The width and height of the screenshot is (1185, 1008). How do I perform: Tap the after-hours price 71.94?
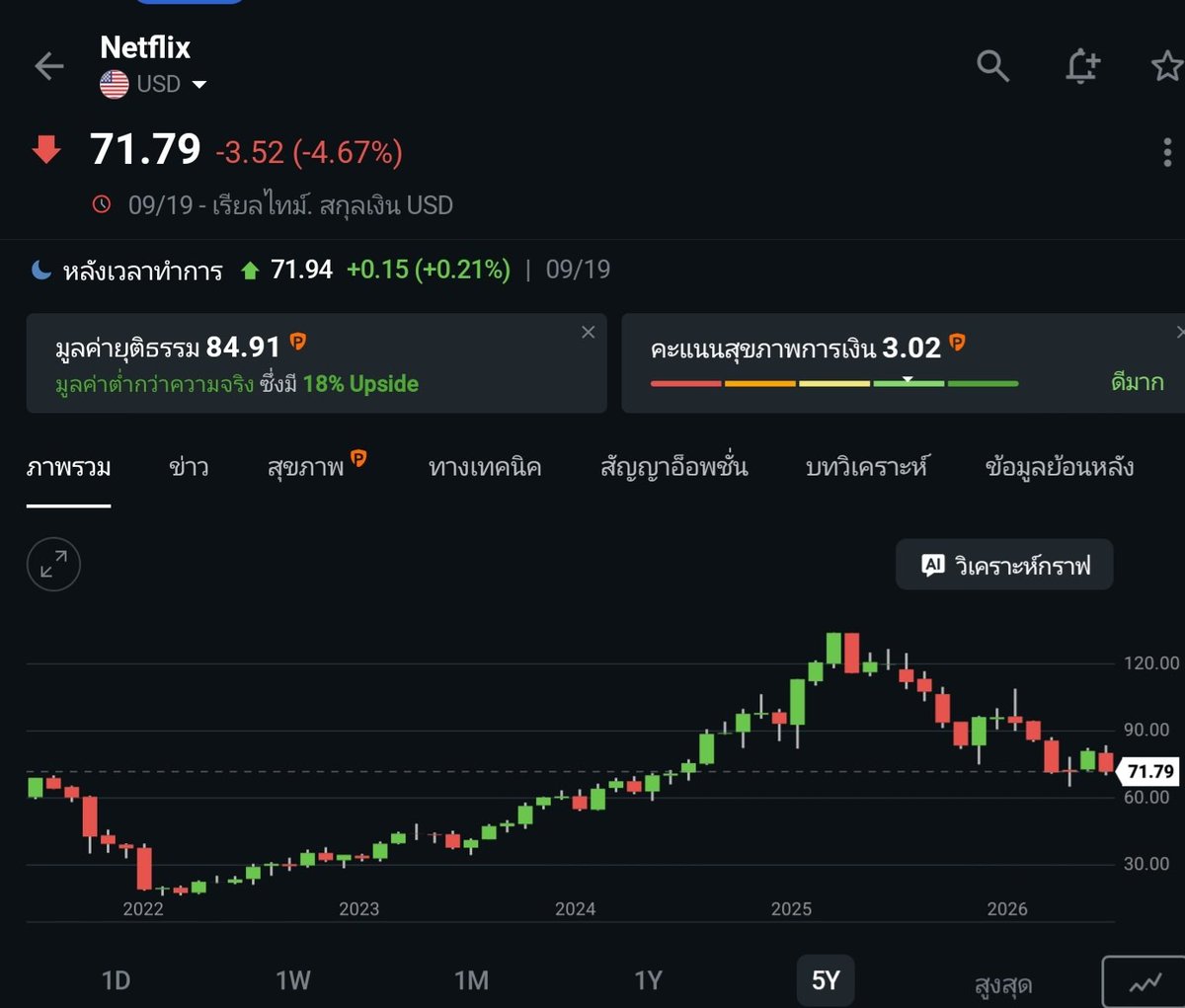tap(301, 270)
